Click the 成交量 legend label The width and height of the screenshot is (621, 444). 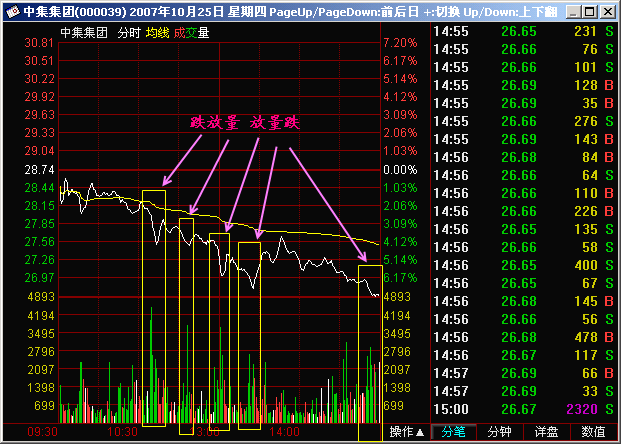click(x=191, y=32)
